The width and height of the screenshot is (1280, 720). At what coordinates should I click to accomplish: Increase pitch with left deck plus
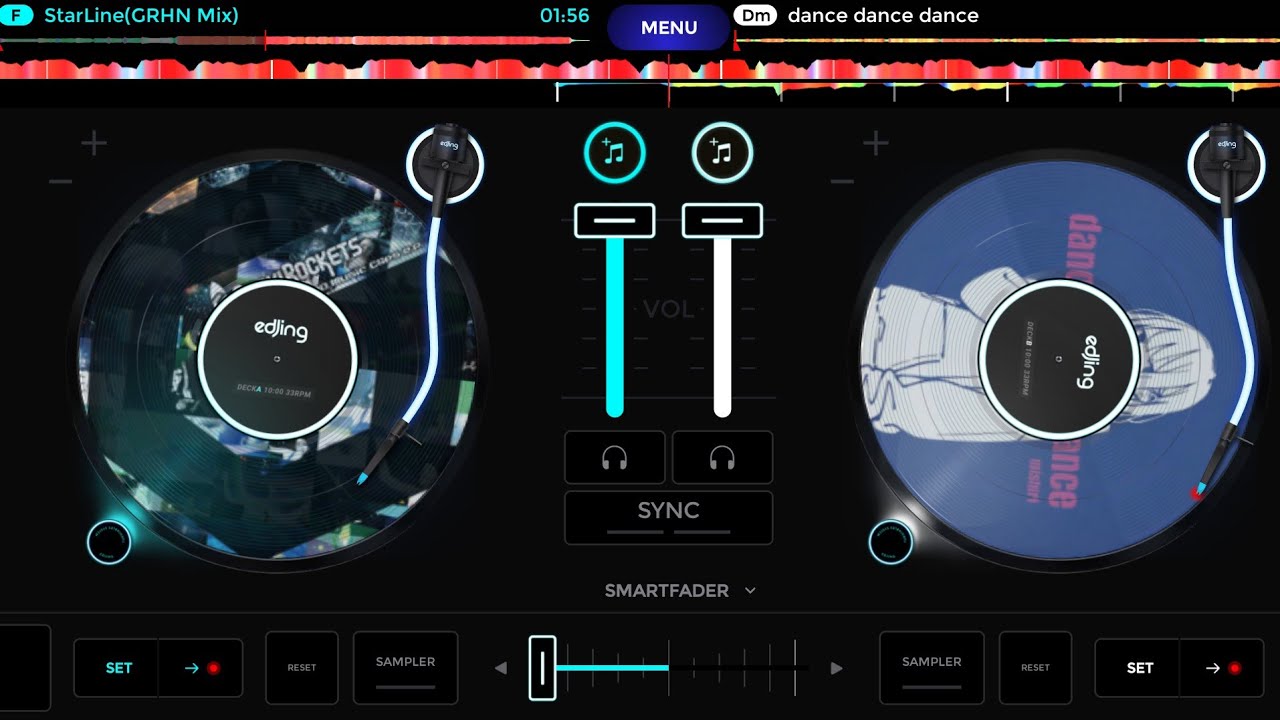(94, 144)
